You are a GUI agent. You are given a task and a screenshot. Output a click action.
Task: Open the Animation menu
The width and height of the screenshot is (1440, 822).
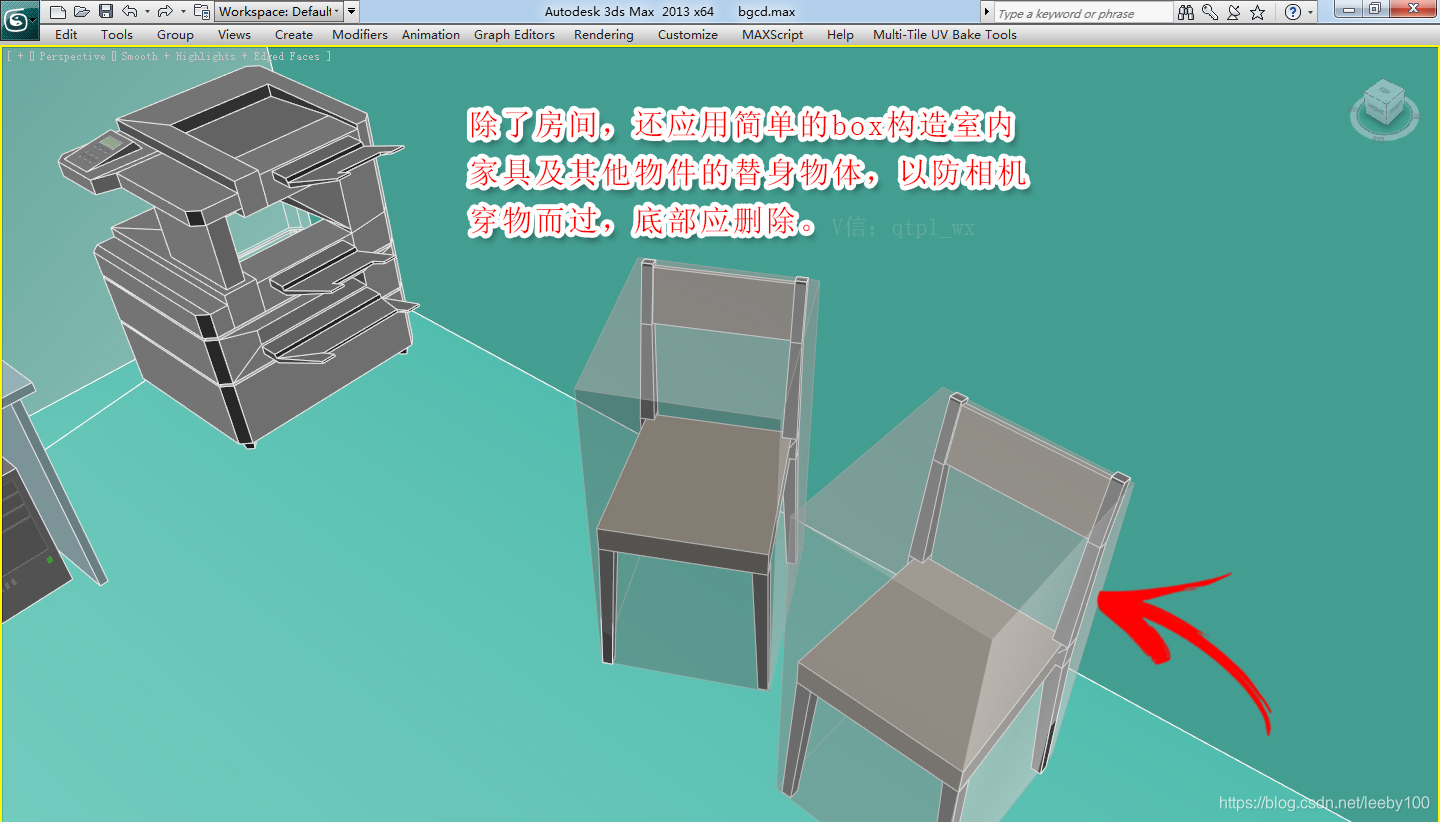click(x=431, y=34)
